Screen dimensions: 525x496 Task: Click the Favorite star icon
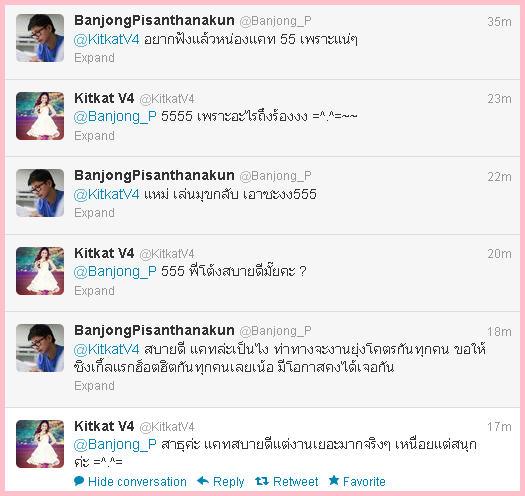click(x=334, y=480)
